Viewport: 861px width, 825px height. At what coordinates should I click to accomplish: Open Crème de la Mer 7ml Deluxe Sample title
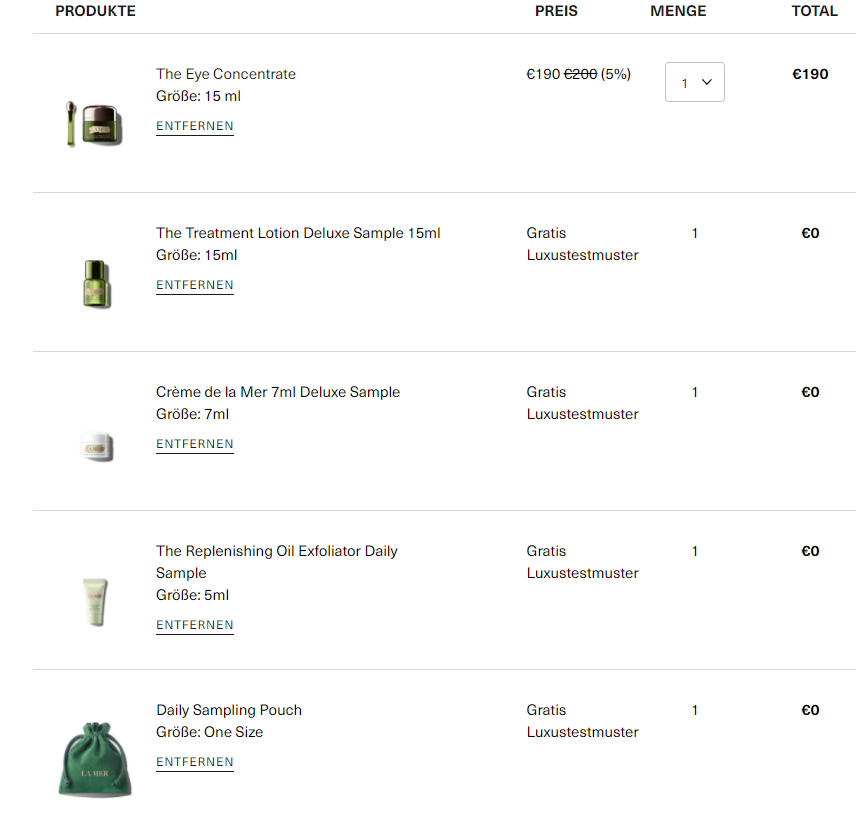278,392
